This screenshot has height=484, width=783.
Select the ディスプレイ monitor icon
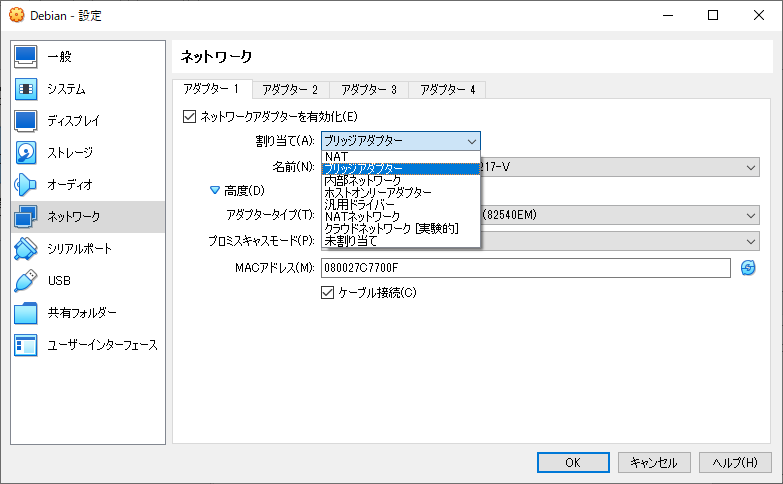(25, 121)
